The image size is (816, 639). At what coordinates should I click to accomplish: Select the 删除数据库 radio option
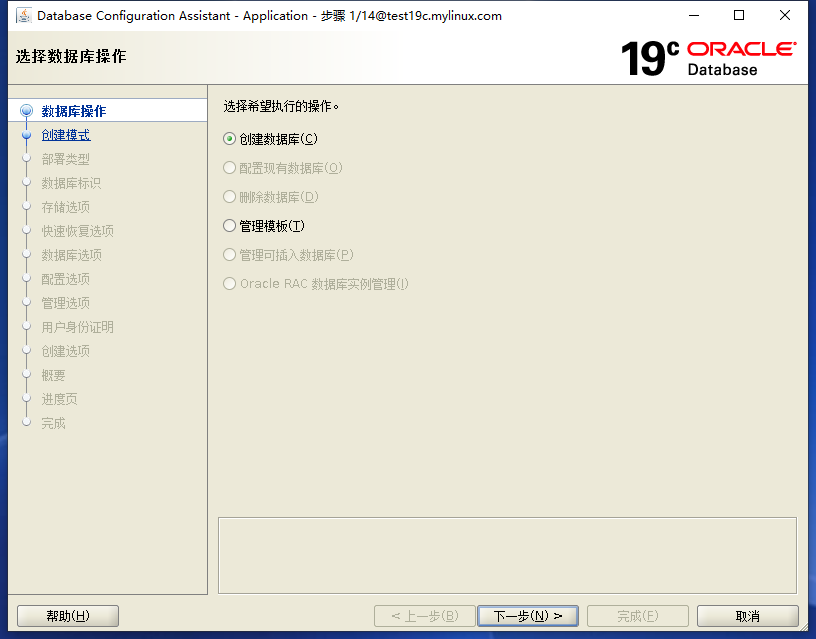pyautogui.click(x=229, y=196)
